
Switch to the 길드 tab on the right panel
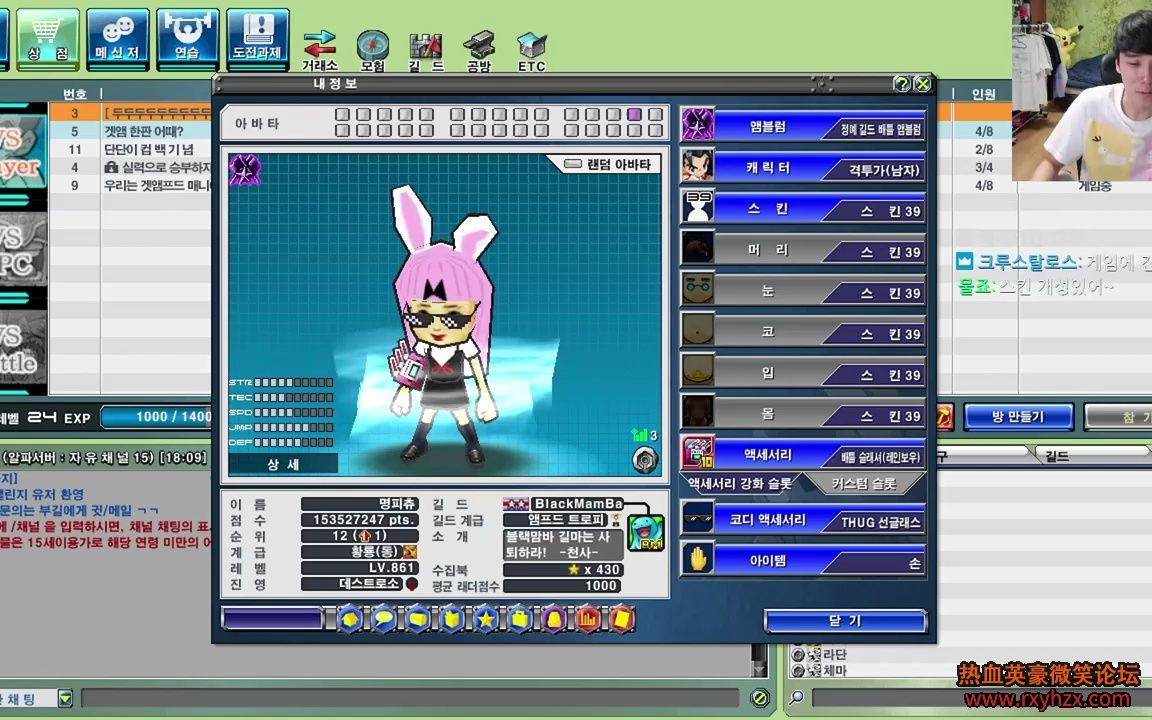(1056, 456)
